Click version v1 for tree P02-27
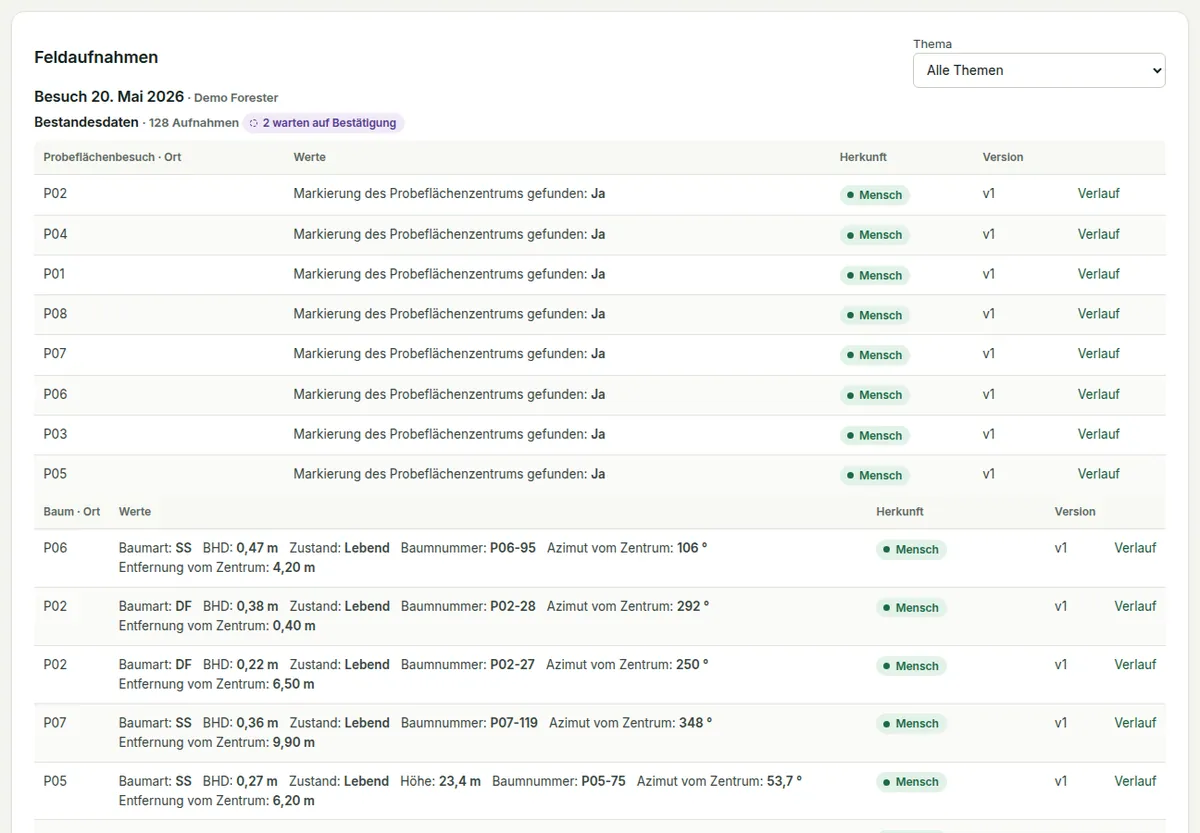The width and height of the screenshot is (1200, 833). (1061, 664)
